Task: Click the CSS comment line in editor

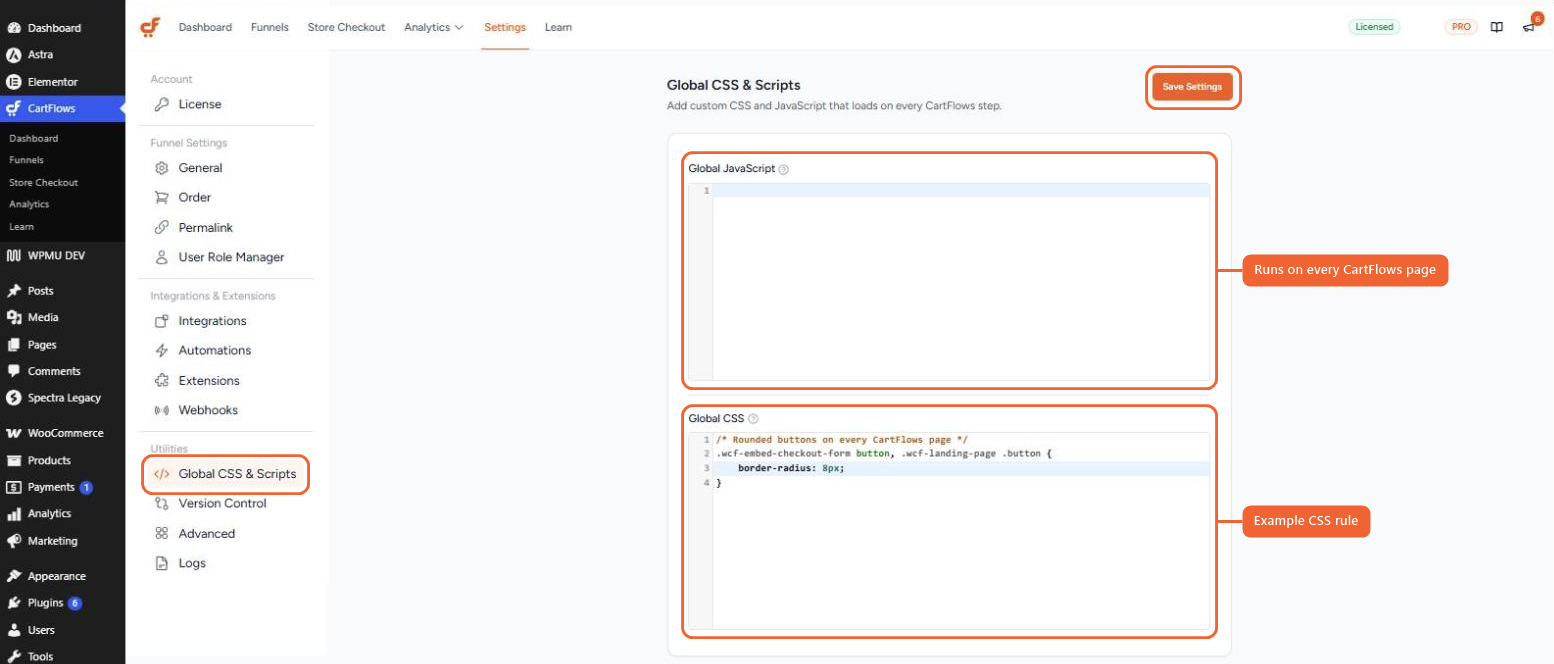Action: (x=842, y=439)
